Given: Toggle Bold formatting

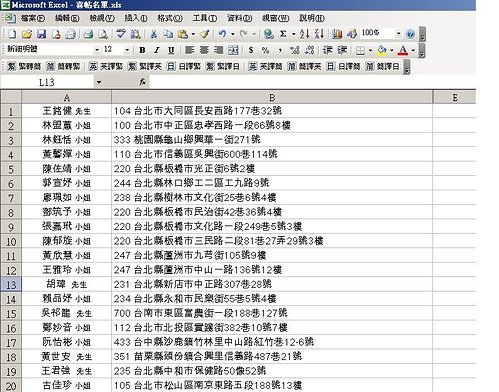Looking at the screenshot, I should click(142, 50).
